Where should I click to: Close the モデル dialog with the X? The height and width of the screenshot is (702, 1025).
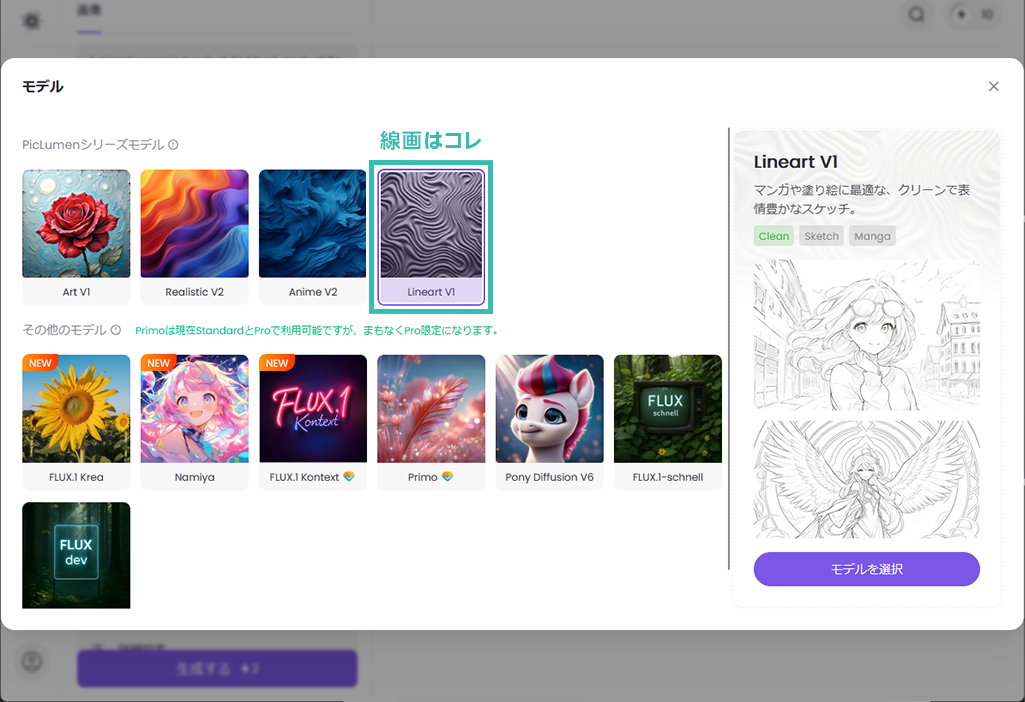pos(994,86)
